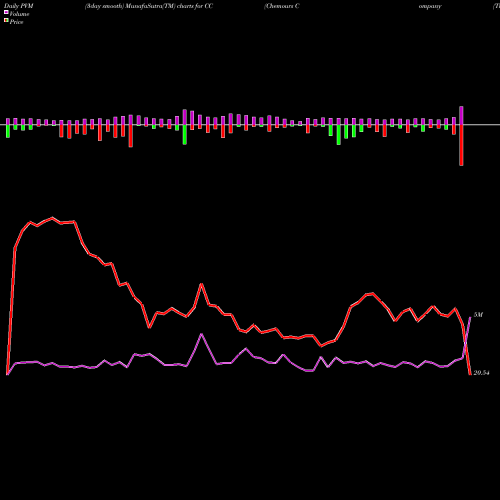The image size is (500, 500).
Task: Click the 'MunafaSutra(TM) charts for CC' heading
Action: click(x=169, y=6)
